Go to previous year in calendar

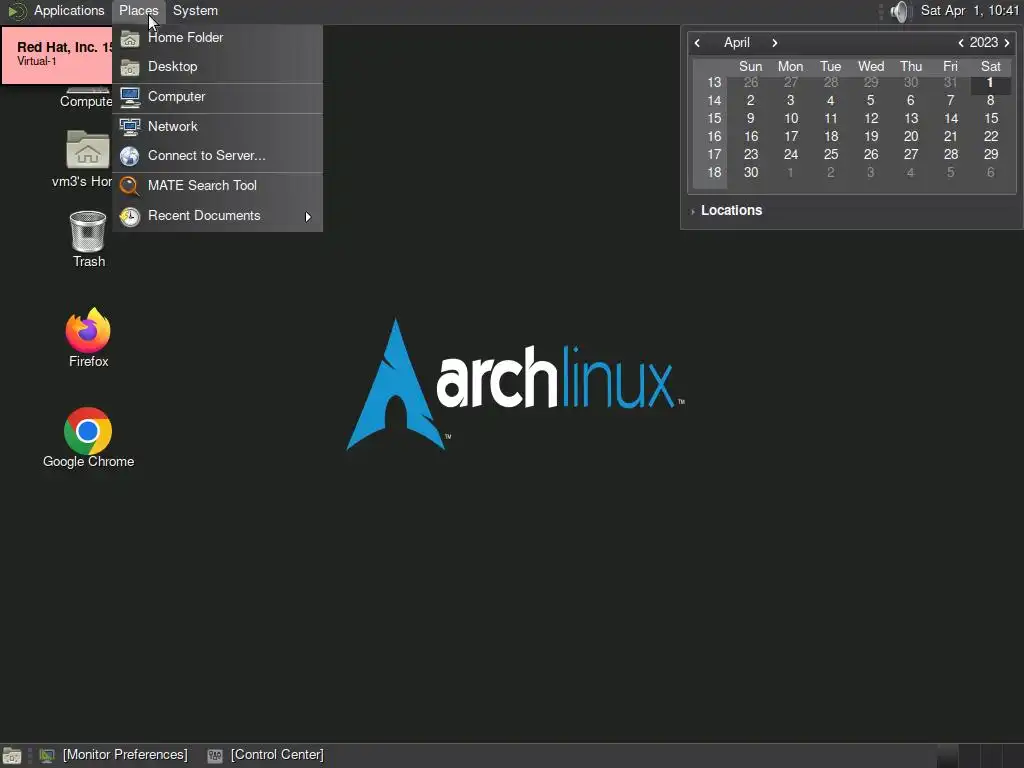961,43
